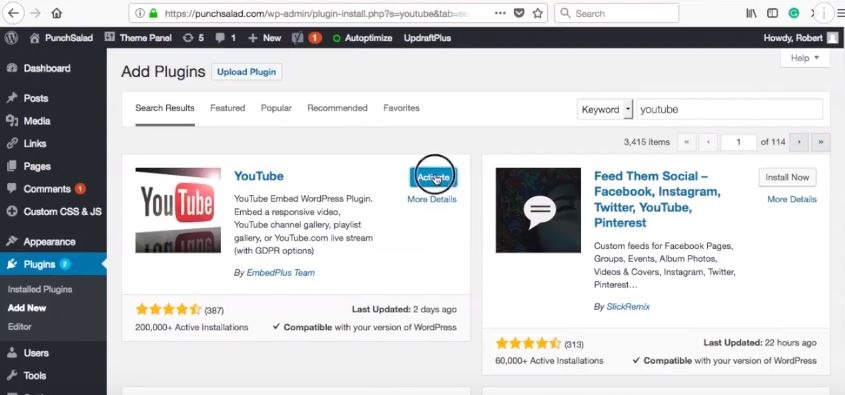Click the '3,415 items' result count
This screenshot has height=395, width=845.
click(x=647, y=142)
